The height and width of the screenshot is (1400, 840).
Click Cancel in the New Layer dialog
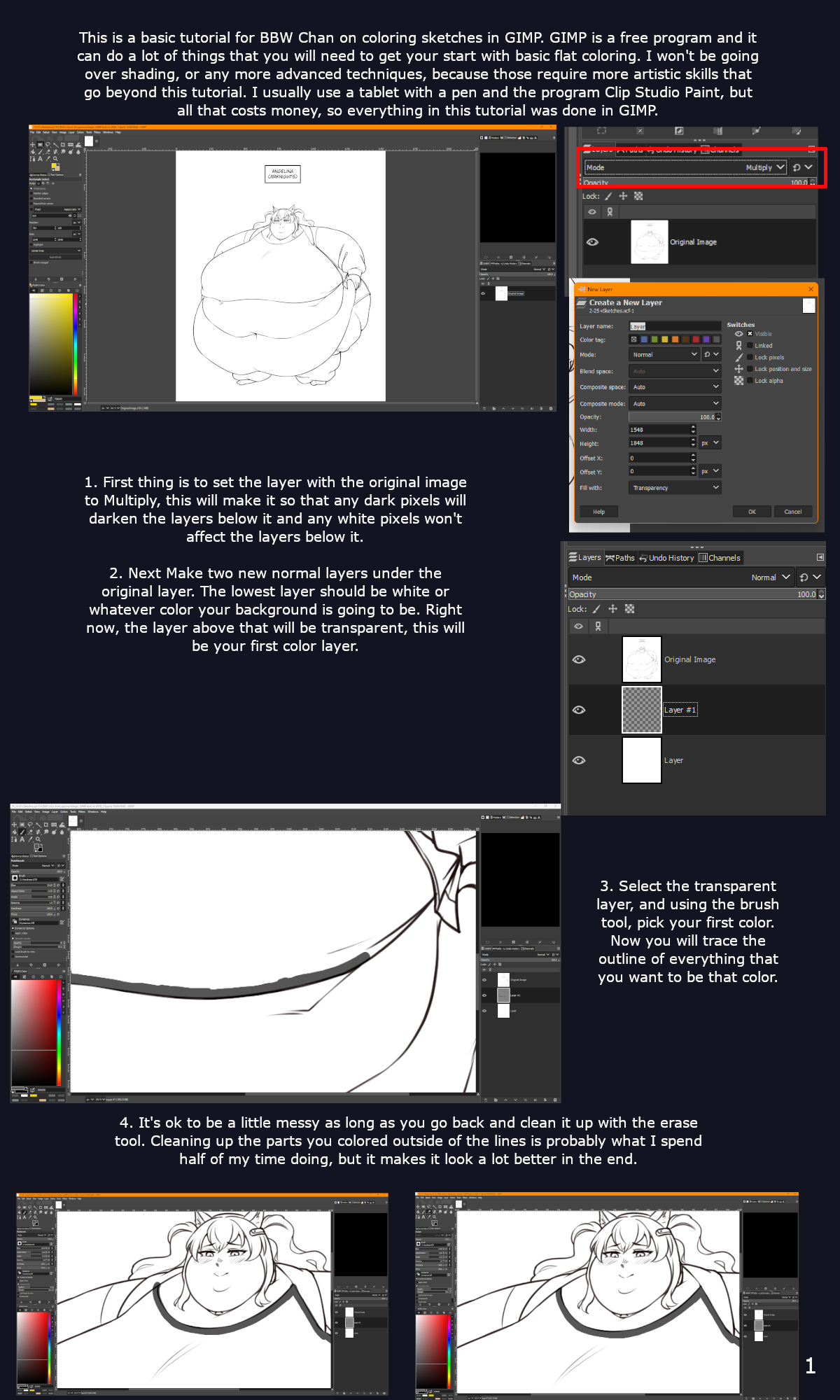[792, 512]
